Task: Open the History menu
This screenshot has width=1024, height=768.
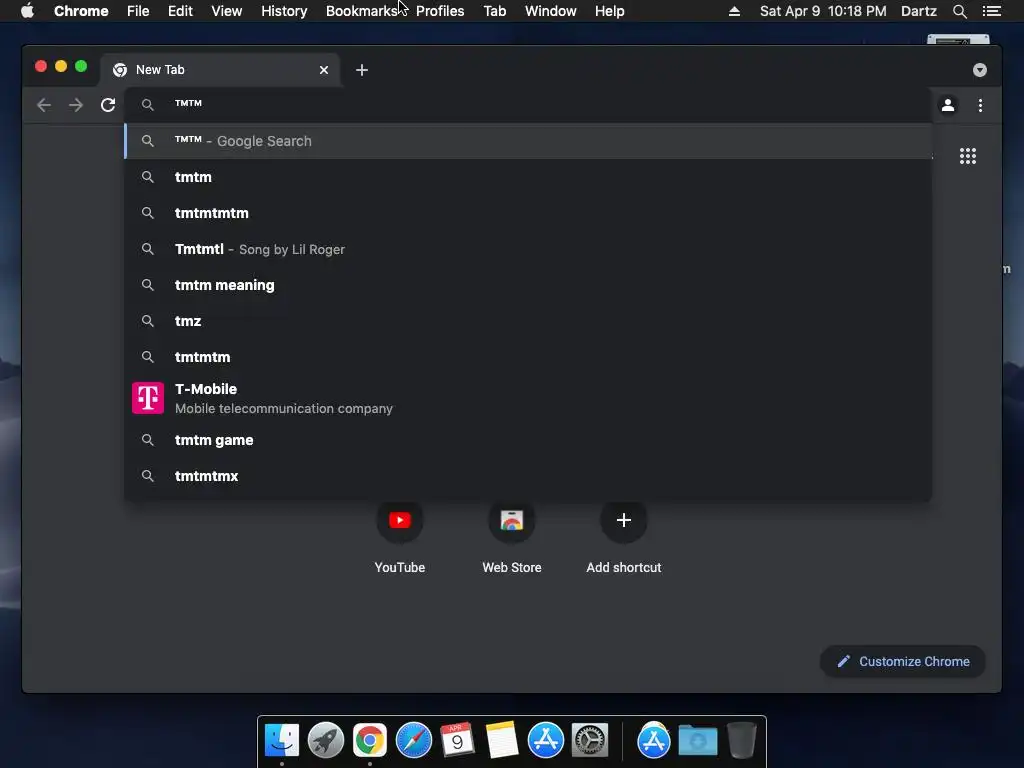Action: tap(284, 11)
